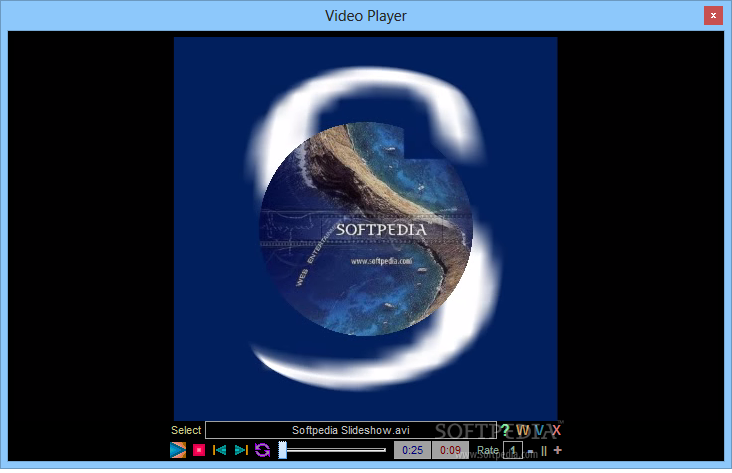Click the Rate label
732x473 pixels.
click(x=488, y=450)
